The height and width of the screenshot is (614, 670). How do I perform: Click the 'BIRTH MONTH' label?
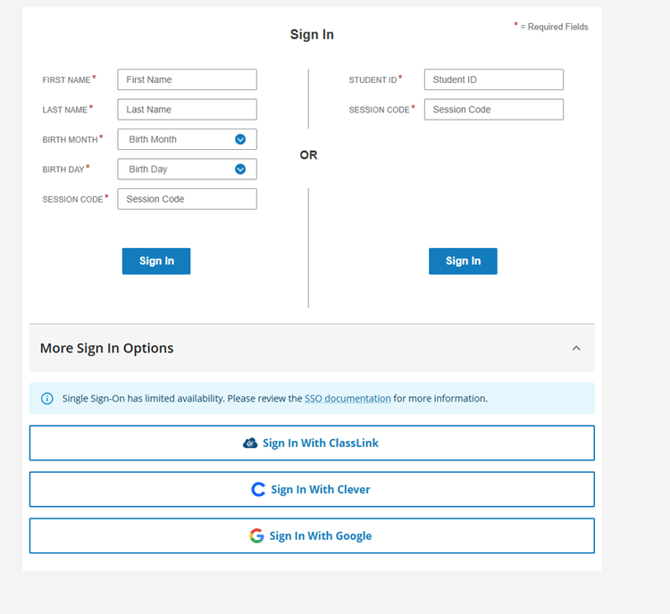(70, 140)
